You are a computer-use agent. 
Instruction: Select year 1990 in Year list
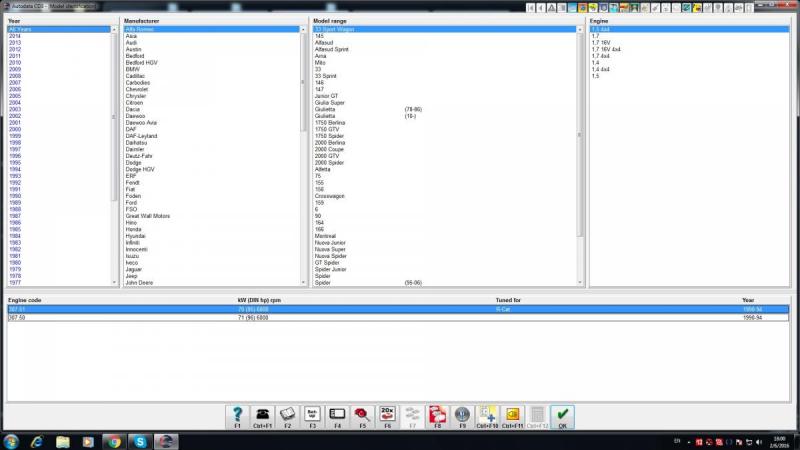(15, 196)
